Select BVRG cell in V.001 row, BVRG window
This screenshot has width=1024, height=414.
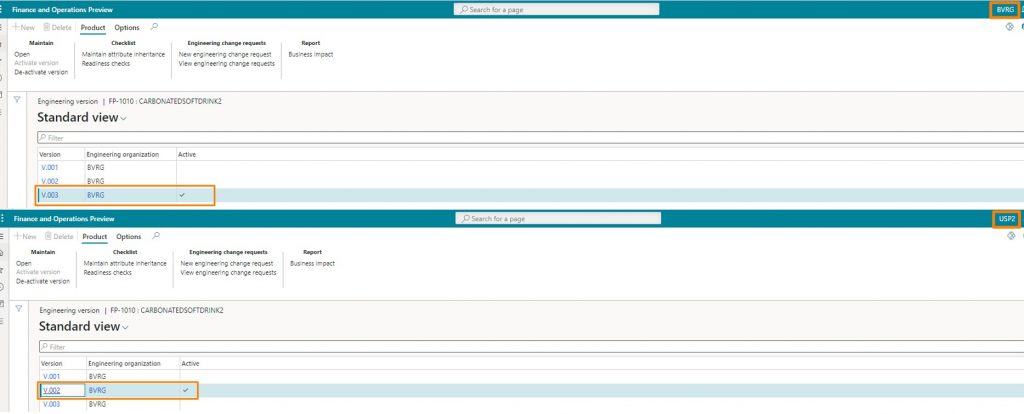click(x=95, y=167)
